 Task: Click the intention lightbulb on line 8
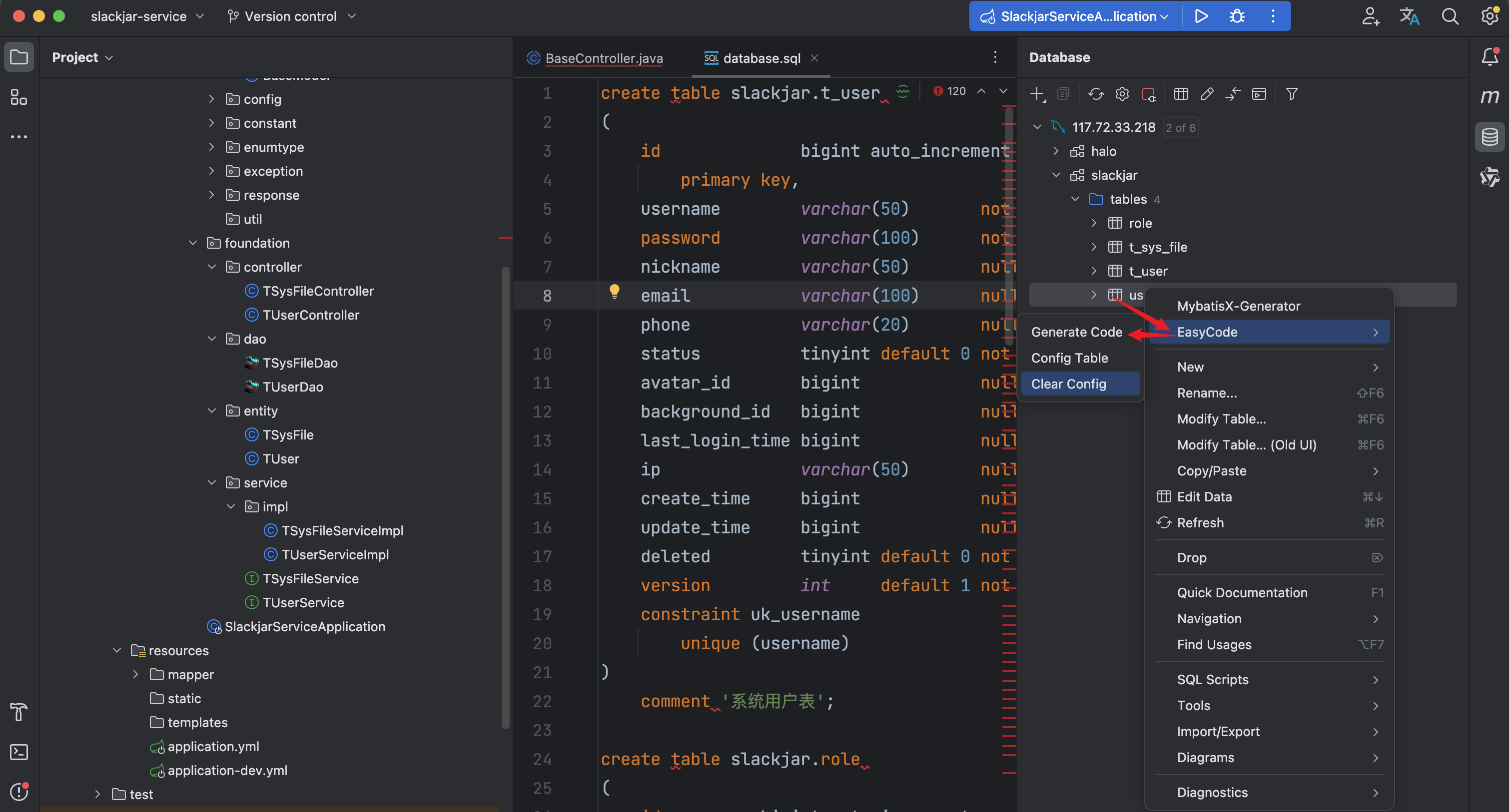pyautogui.click(x=614, y=291)
